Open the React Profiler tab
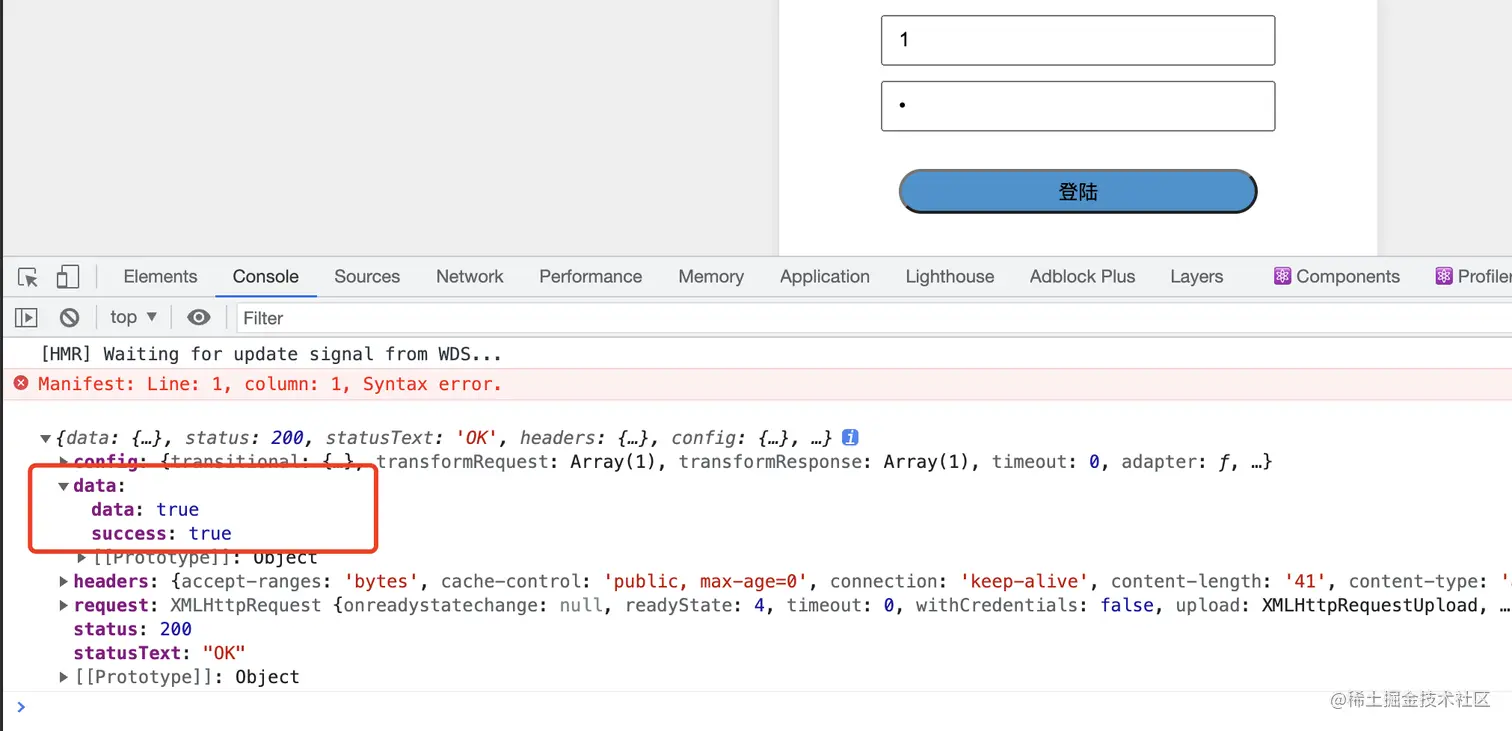The image size is (1512, 731). point(1473,277)
